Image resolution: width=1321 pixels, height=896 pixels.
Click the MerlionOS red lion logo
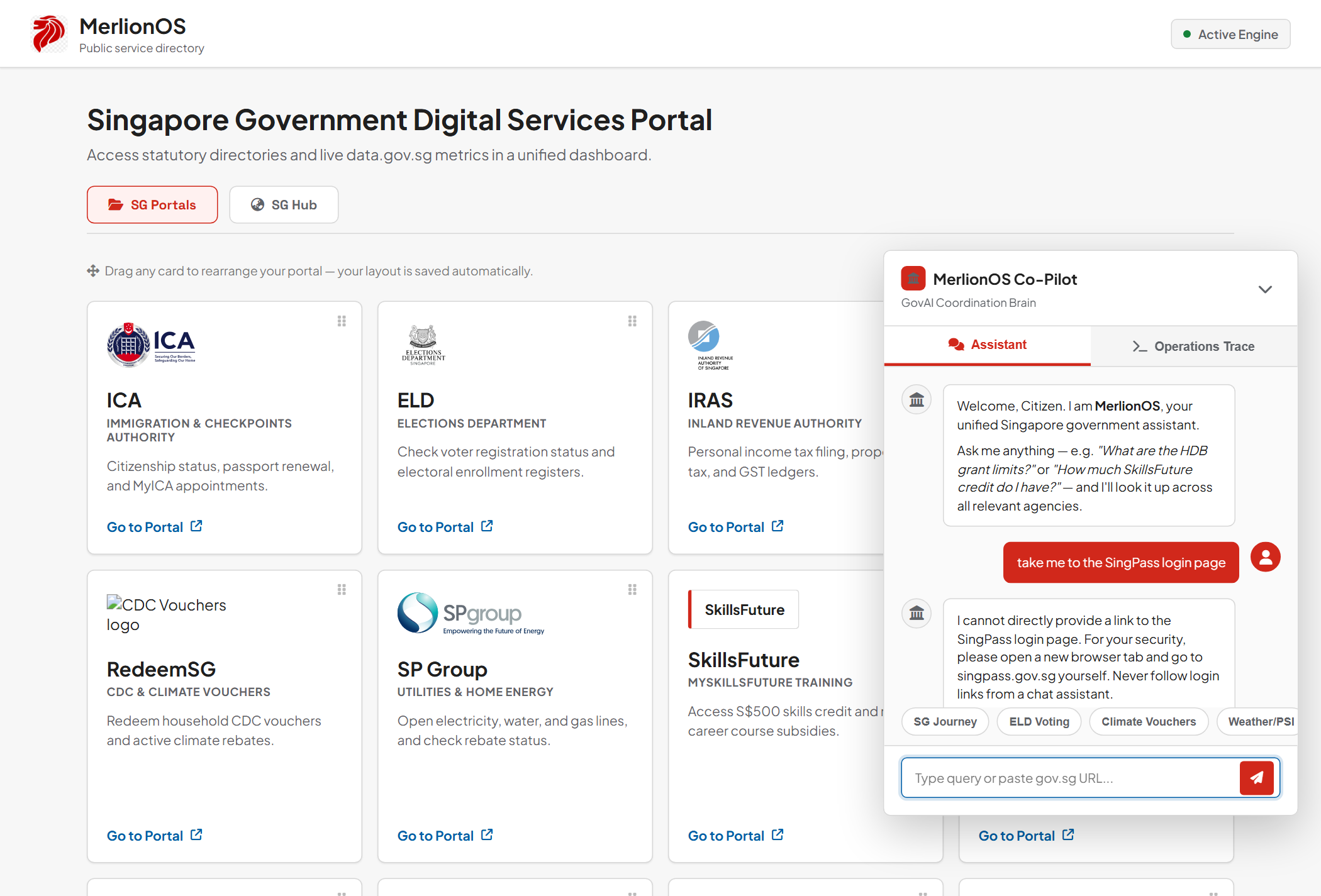click(x=49, y=34)
